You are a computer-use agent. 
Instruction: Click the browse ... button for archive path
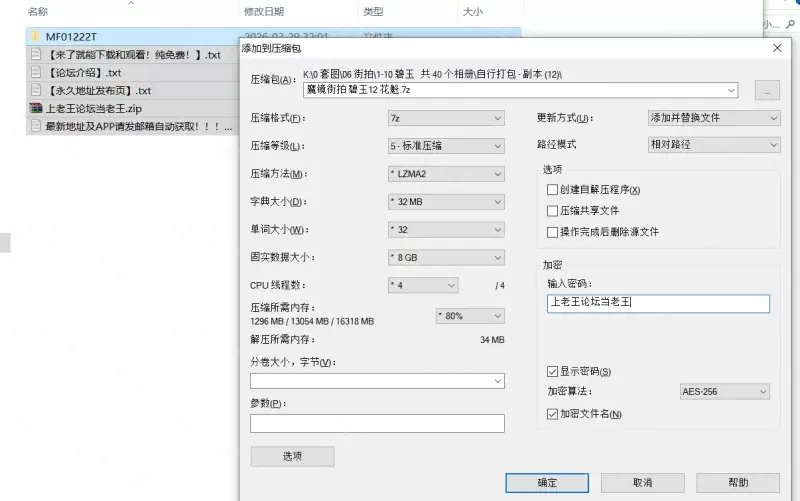pos(767,90)
